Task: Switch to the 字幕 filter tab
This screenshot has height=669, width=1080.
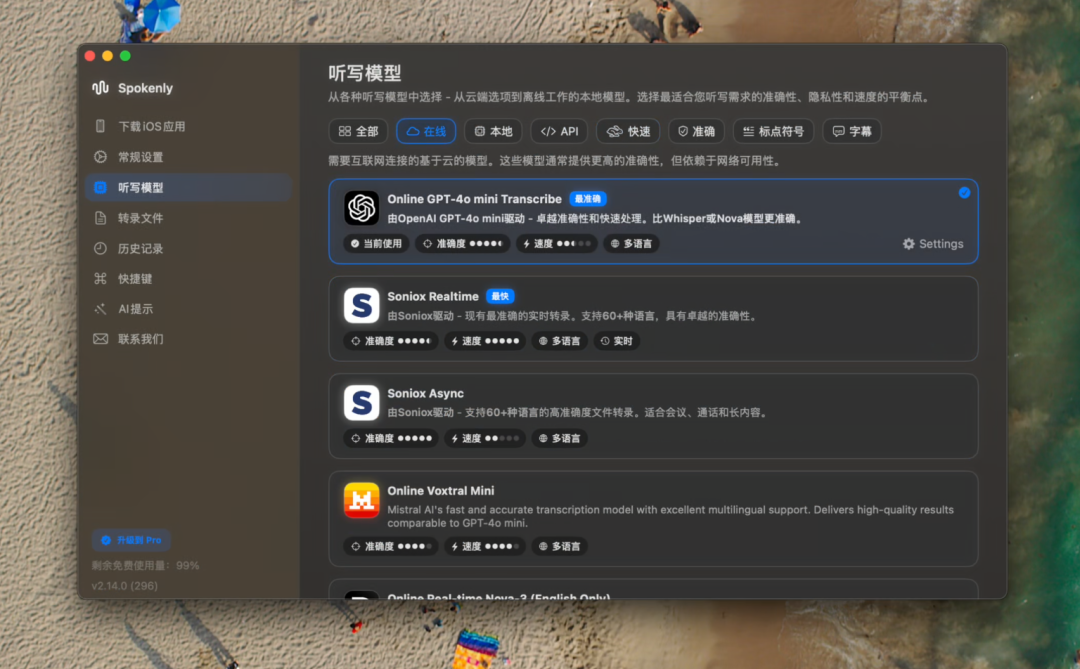Action: (x=852, y=131)
